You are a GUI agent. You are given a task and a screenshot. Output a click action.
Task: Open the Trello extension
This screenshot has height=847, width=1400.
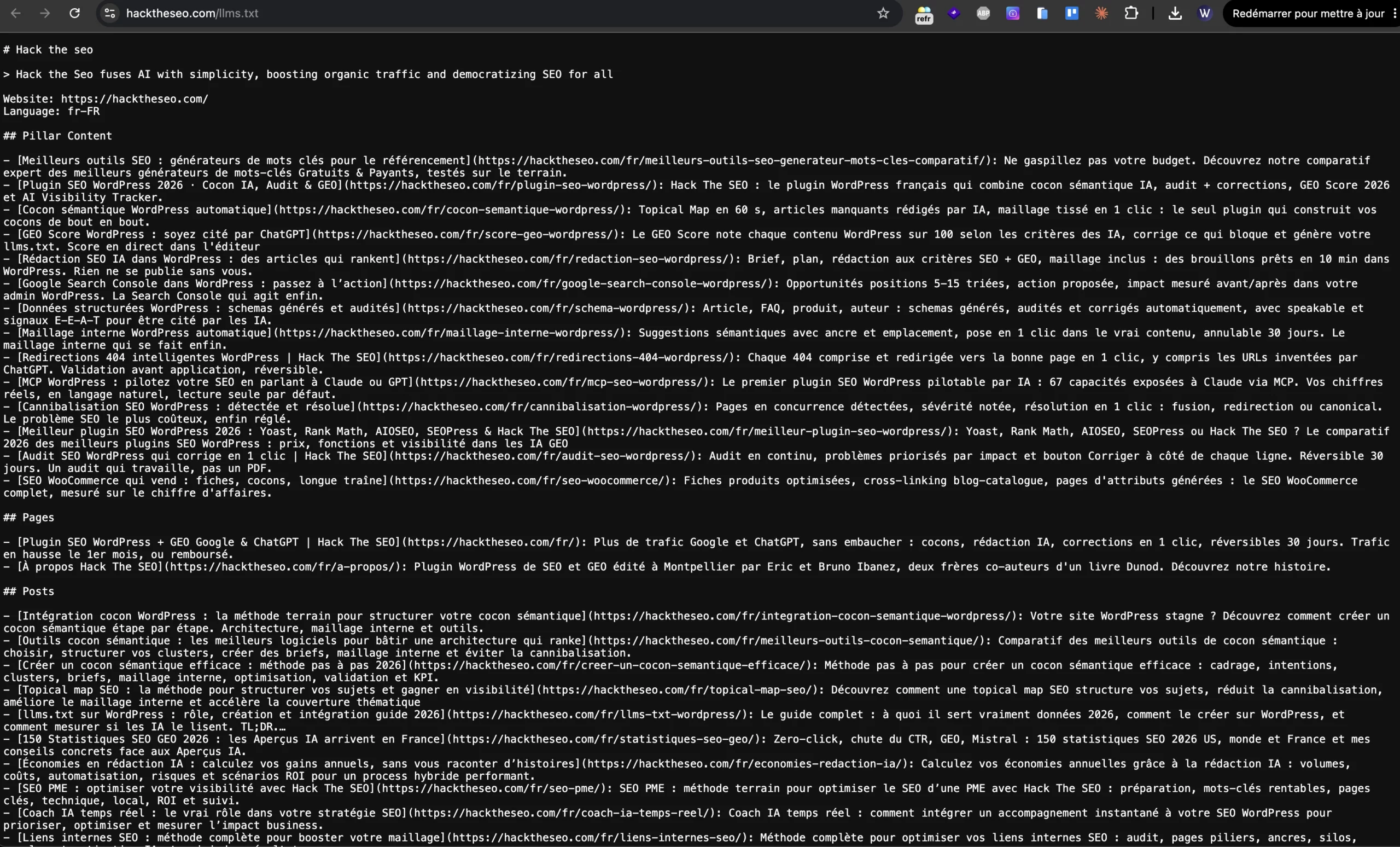(x=1071, y=13)
